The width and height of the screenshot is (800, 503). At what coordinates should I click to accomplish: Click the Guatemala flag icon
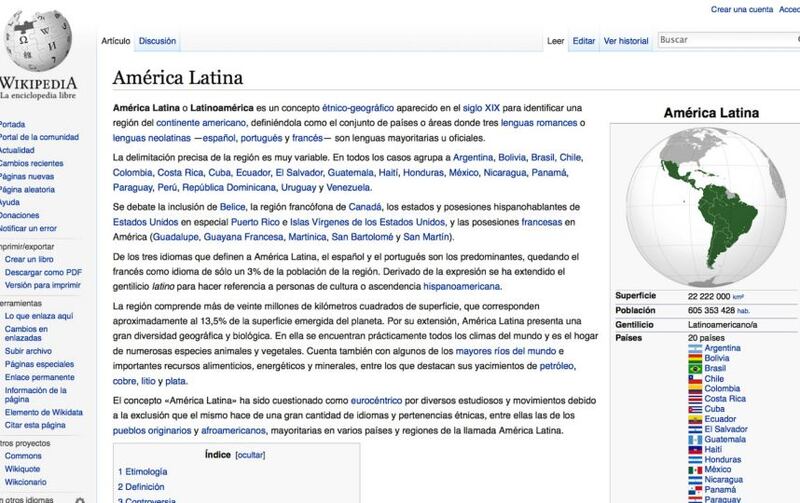(694, 439)
